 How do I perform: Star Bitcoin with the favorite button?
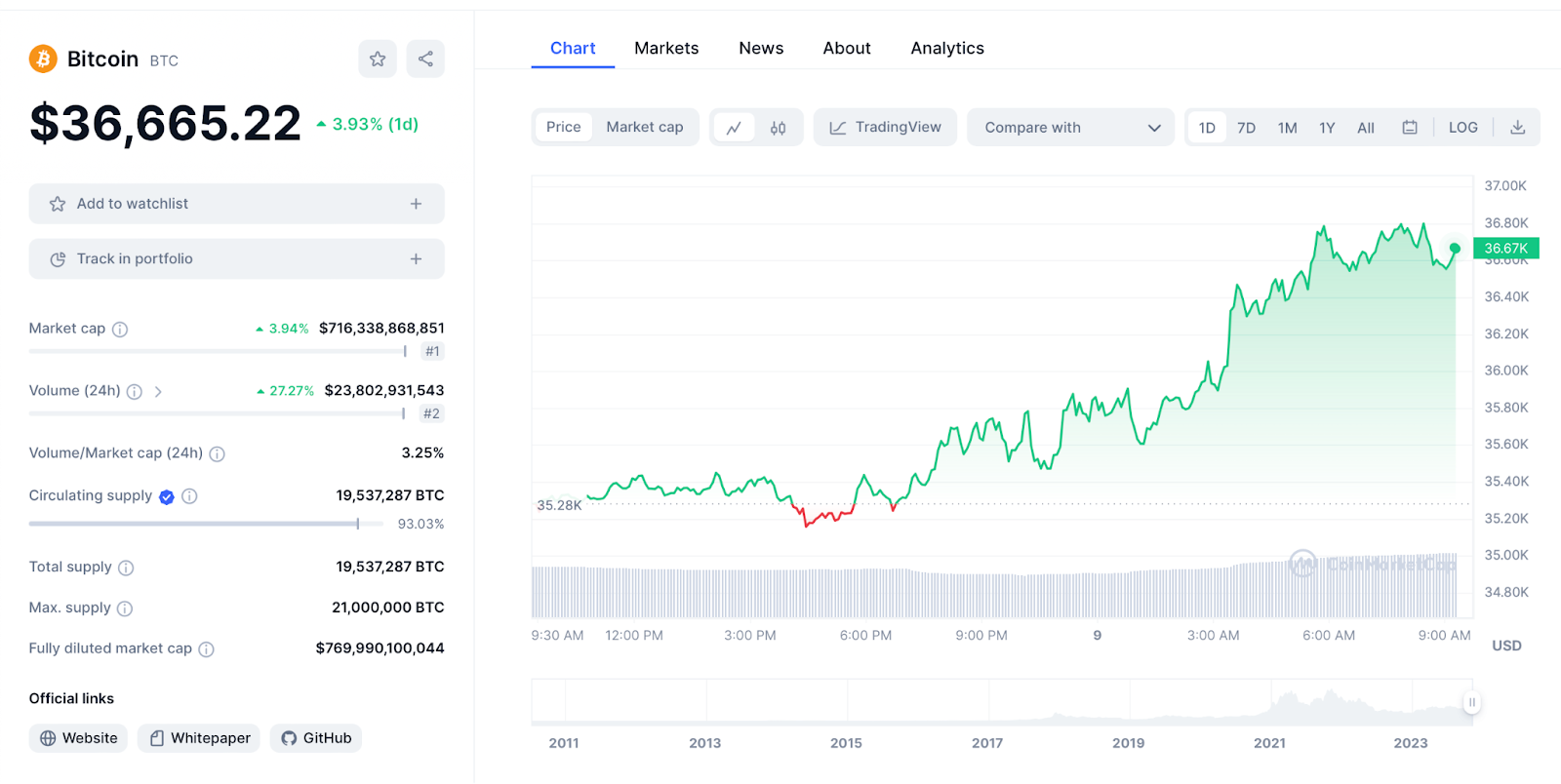[378, 59]
